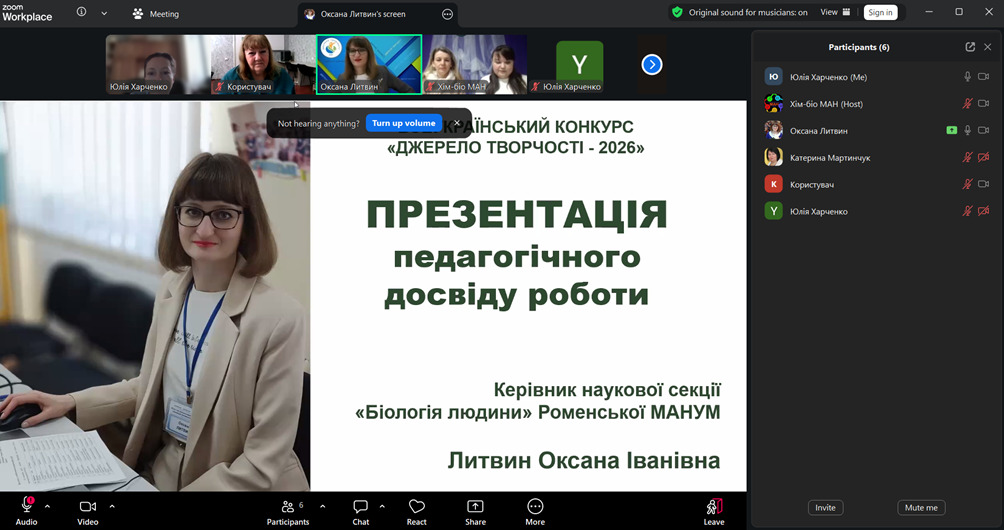
Task: Click the Invite button
Action: (825, 507)
